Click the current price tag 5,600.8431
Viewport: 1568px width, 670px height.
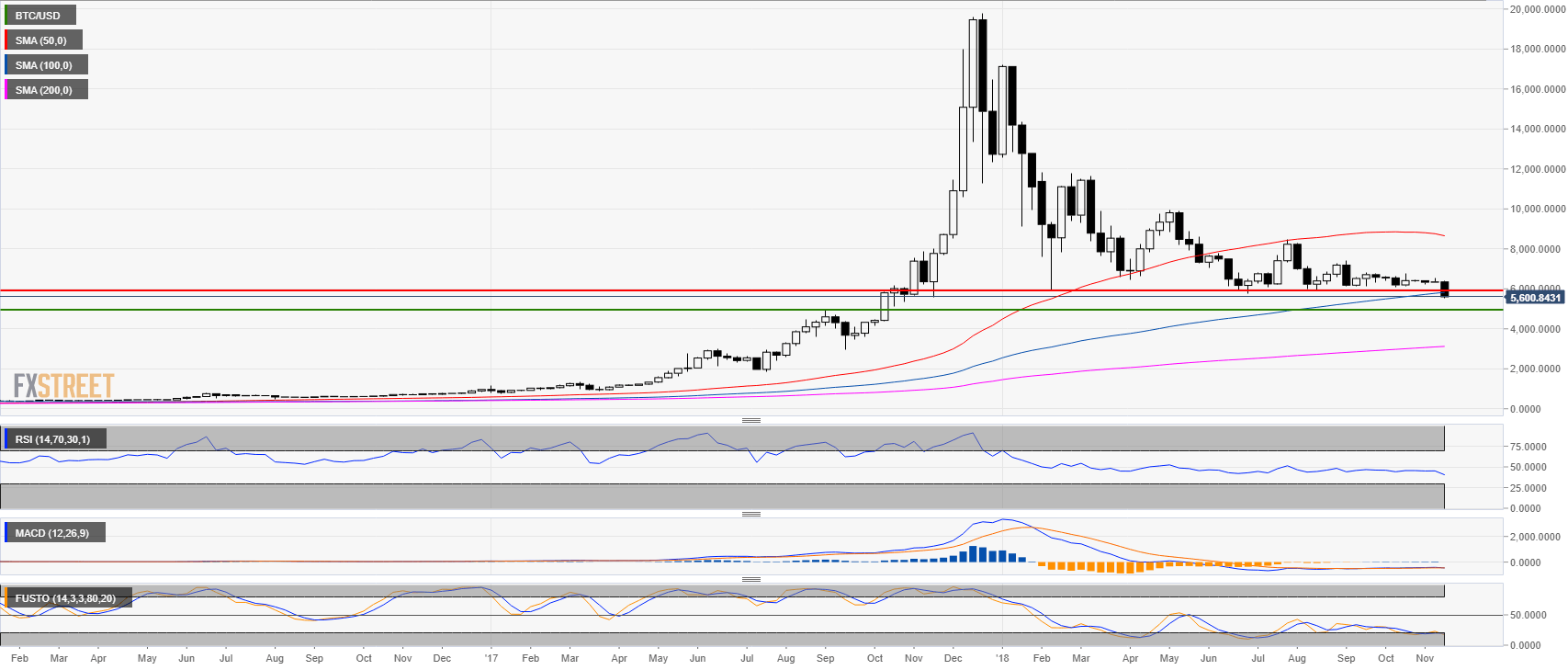[1535, 298]
